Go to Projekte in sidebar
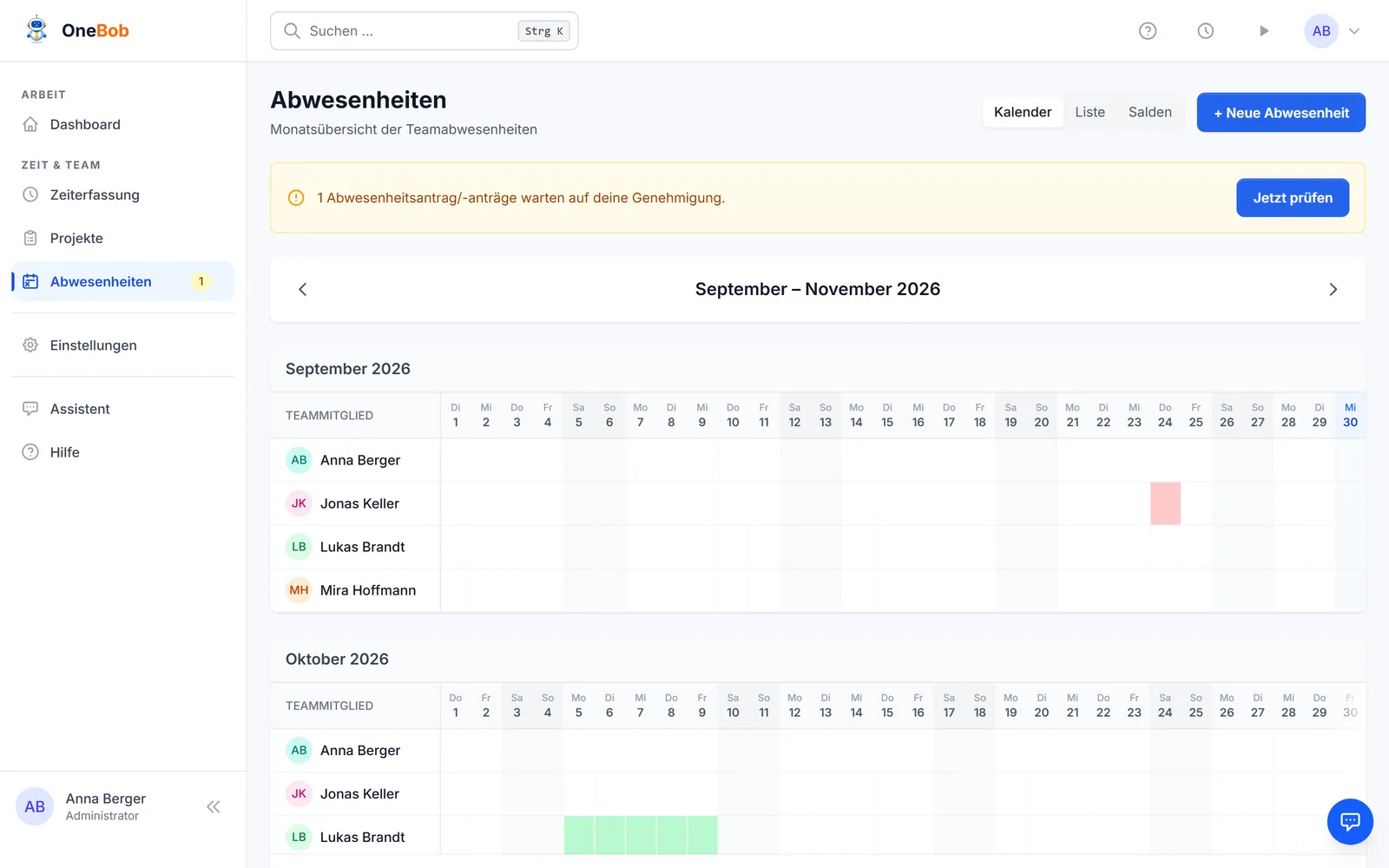The image size is (1389, 868). 122,238
